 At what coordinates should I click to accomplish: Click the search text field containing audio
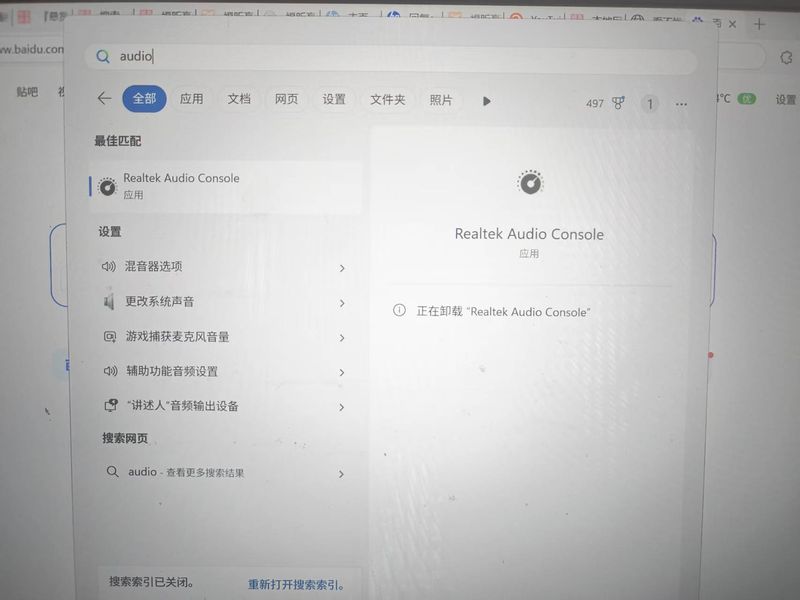pyautogui.click(x=400, y=57)
